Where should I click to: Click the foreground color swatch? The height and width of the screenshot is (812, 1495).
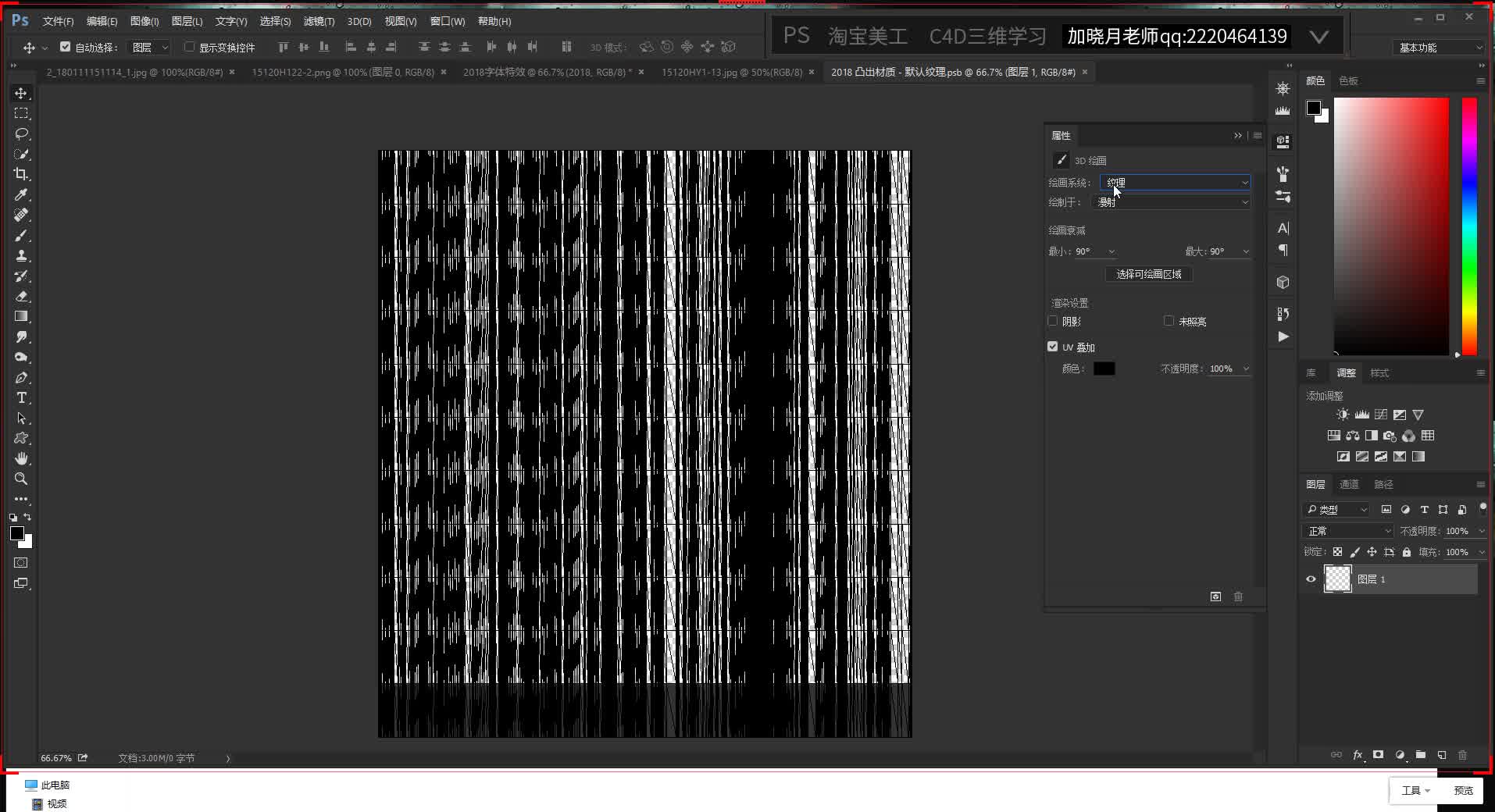[17, 532]
